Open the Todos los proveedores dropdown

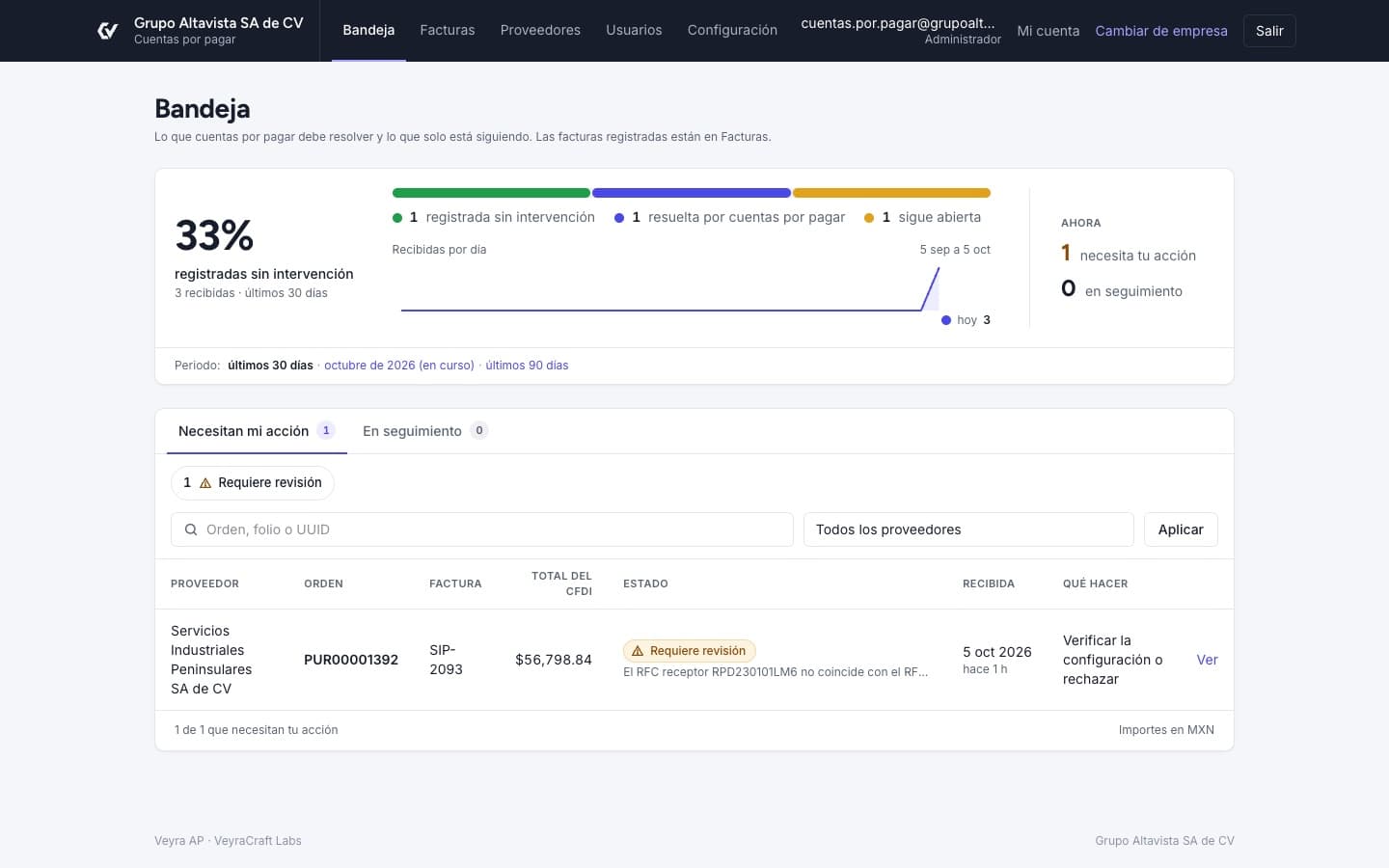(968, 529)
